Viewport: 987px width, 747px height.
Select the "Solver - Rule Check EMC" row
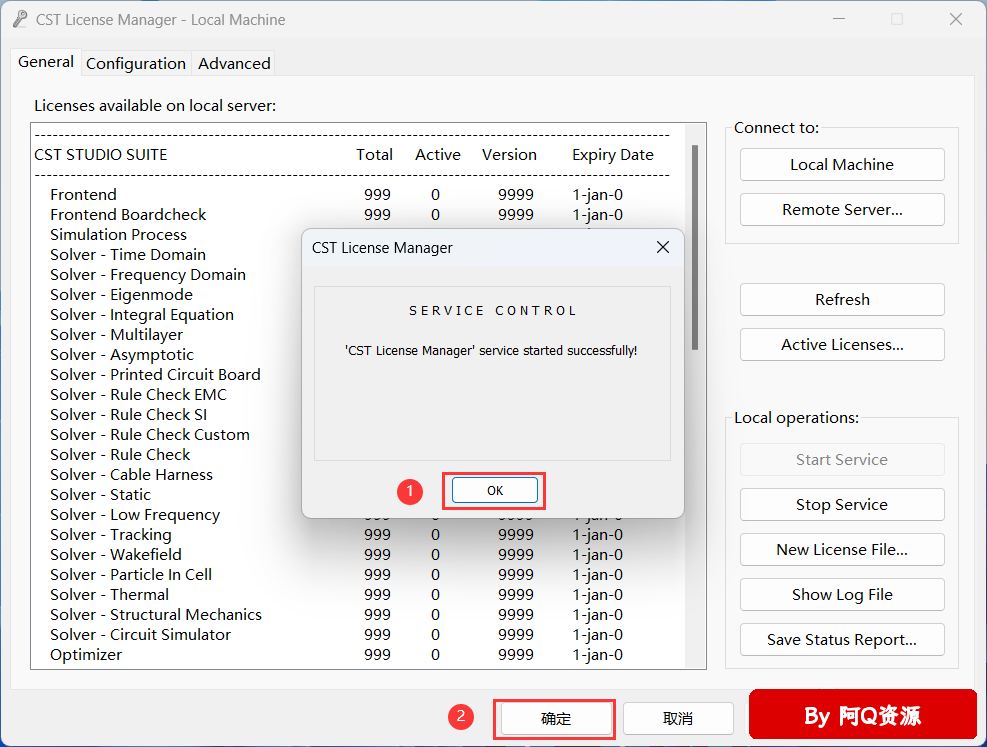pyautogui.click(x=138, y=395)
